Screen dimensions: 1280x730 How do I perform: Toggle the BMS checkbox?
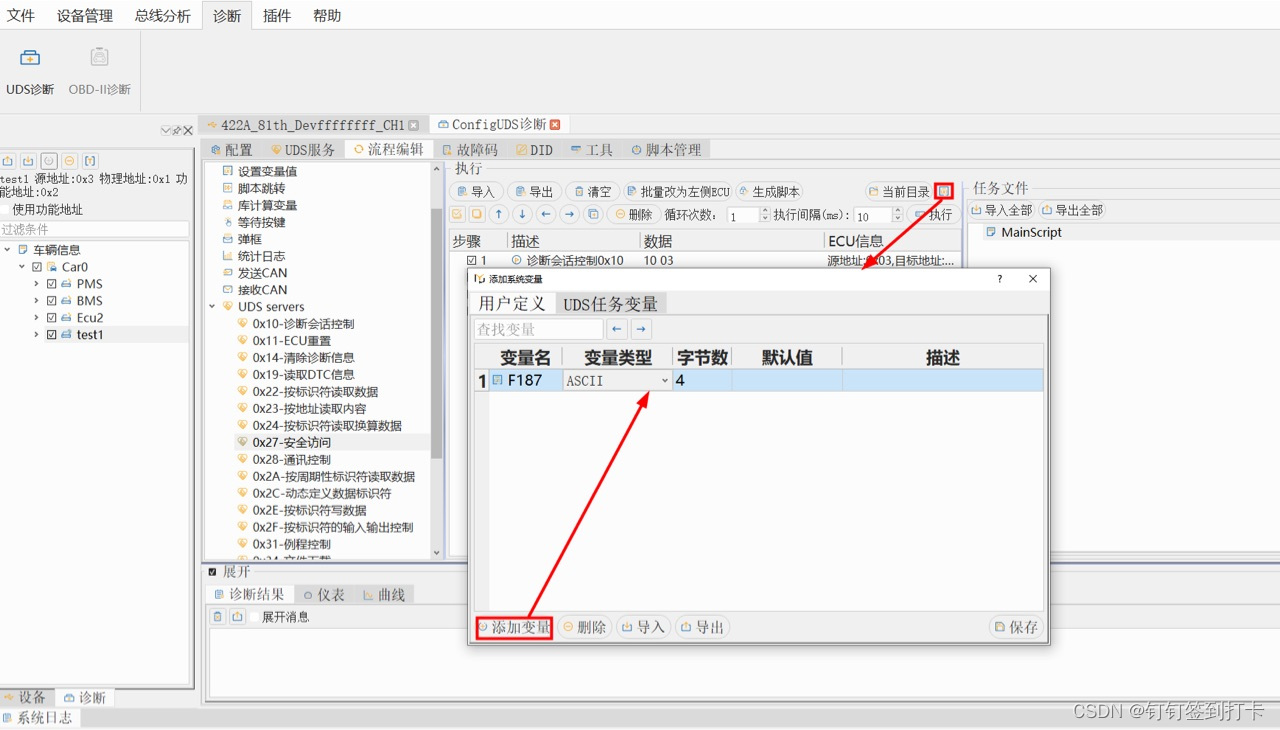click(52, 301)
